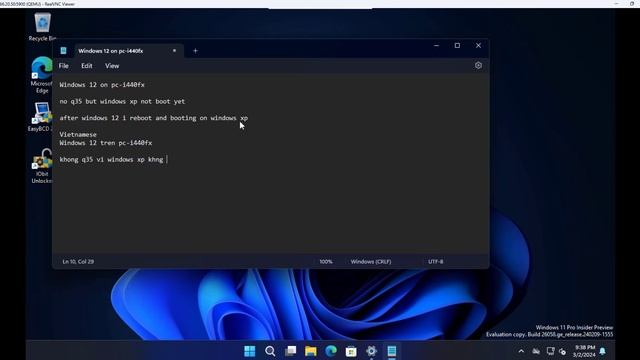Click the OneDrive cloud tray icon
The height and width of the screenshot is (360, 640).
click(x=536, y=351)
